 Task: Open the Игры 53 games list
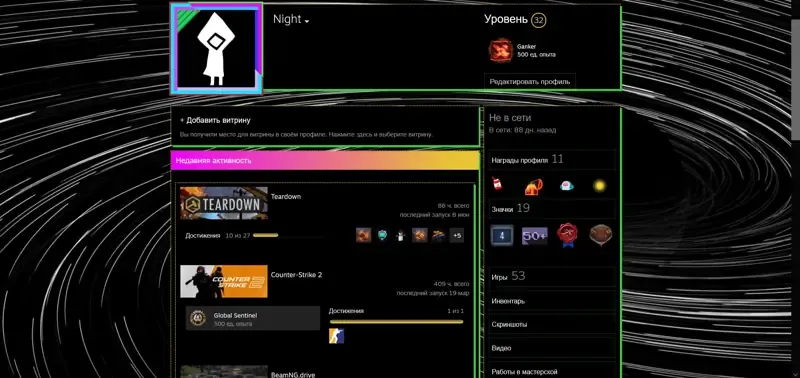[508, 276]
